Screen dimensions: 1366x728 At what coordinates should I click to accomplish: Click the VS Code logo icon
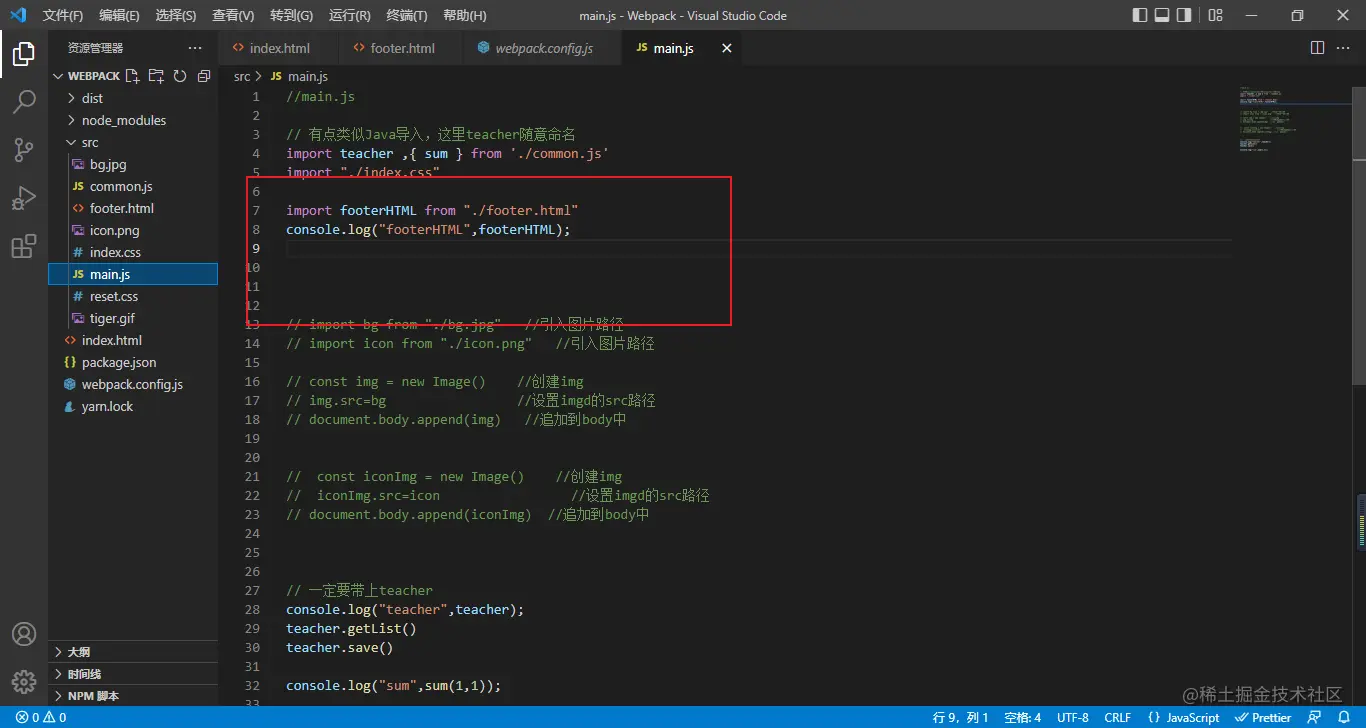[x=18, y=15]
